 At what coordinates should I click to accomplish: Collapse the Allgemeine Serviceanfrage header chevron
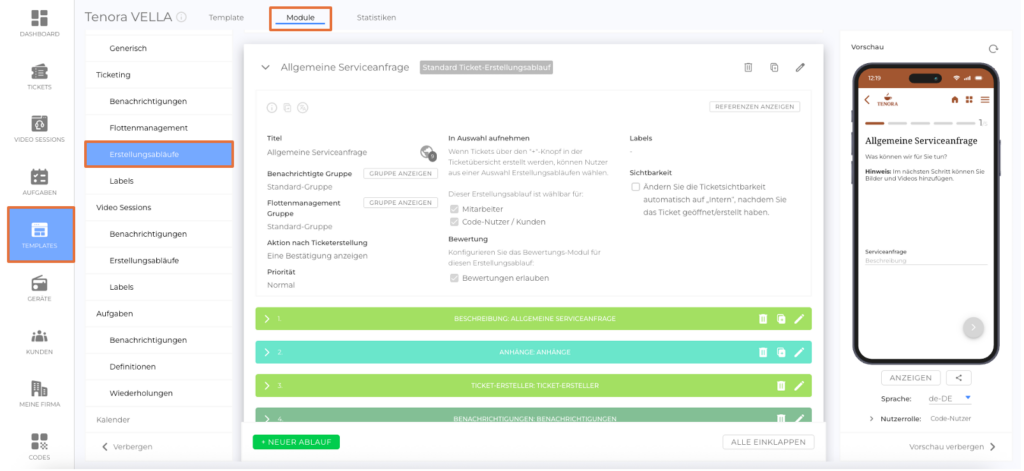[265, 67]
